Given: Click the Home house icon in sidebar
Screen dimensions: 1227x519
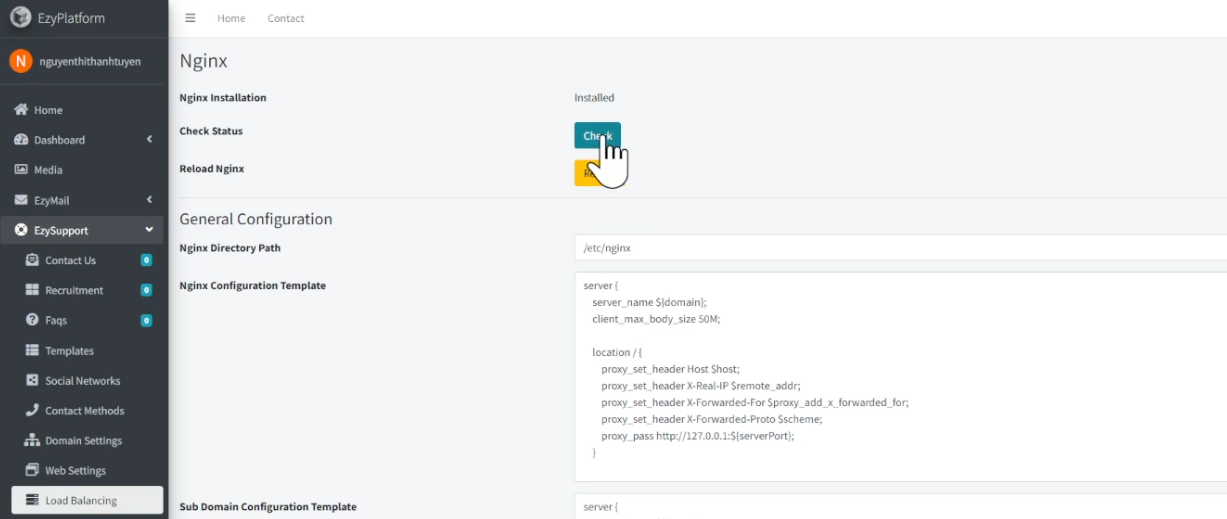Looking at the screenshot, I should point(20,110).
